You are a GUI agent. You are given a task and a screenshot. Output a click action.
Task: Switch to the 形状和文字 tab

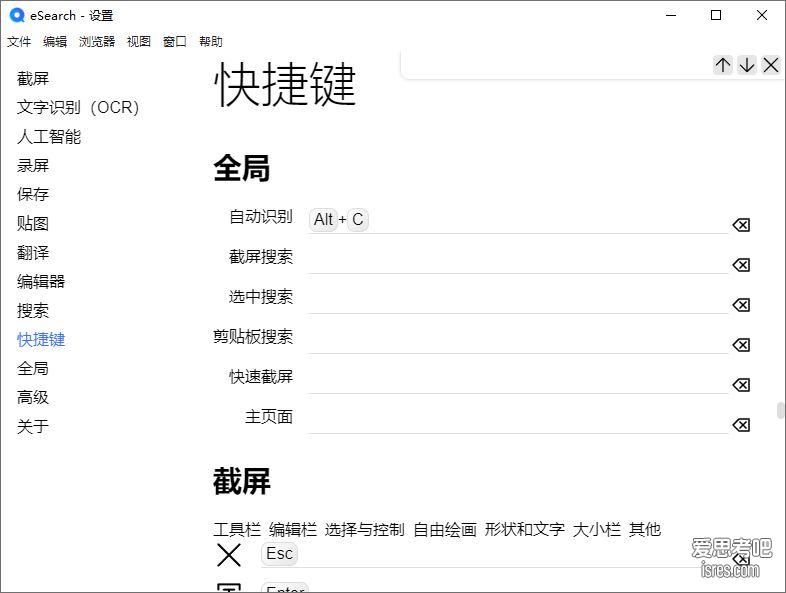click(x=524, y=529)
